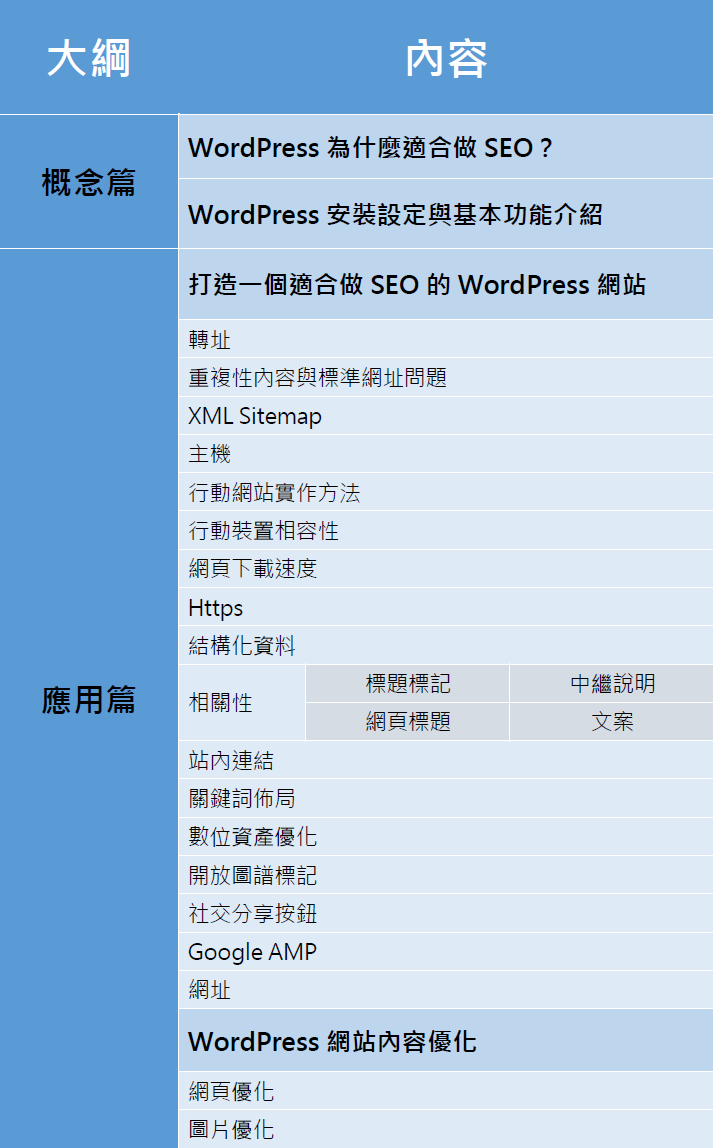Select the 應用篇 section cell
This screenshot has height=1148, width=713.
coord(89,699)
